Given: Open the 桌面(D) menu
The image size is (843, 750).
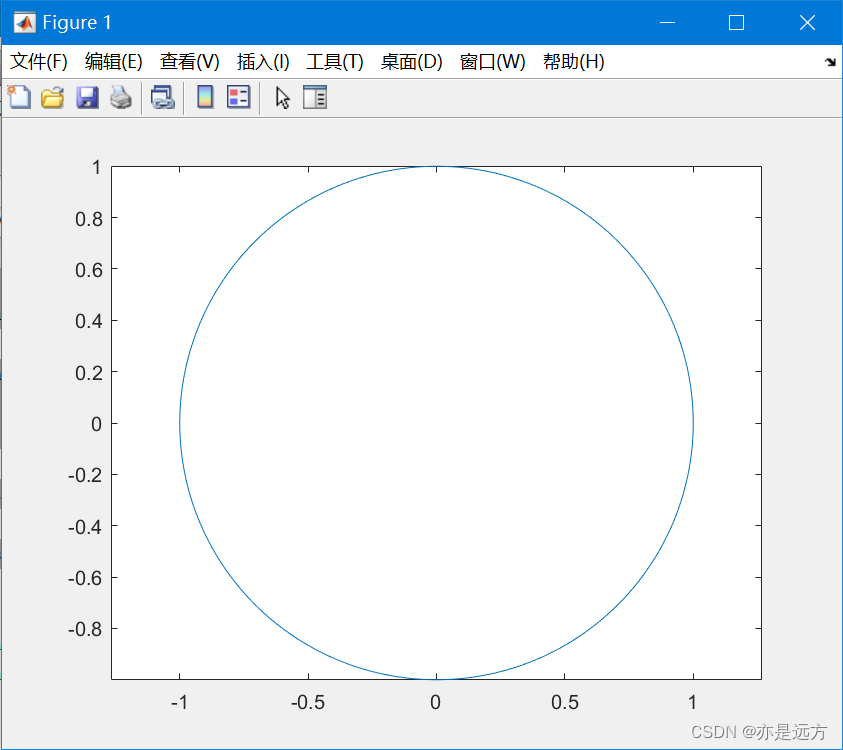Looking at the screenshot, I should [411, 62].
